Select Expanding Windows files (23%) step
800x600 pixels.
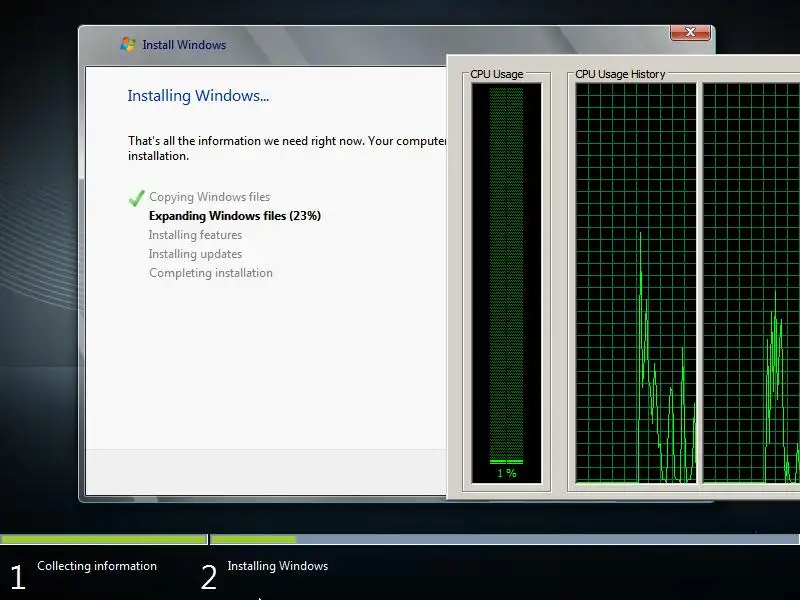click(235, 216)
